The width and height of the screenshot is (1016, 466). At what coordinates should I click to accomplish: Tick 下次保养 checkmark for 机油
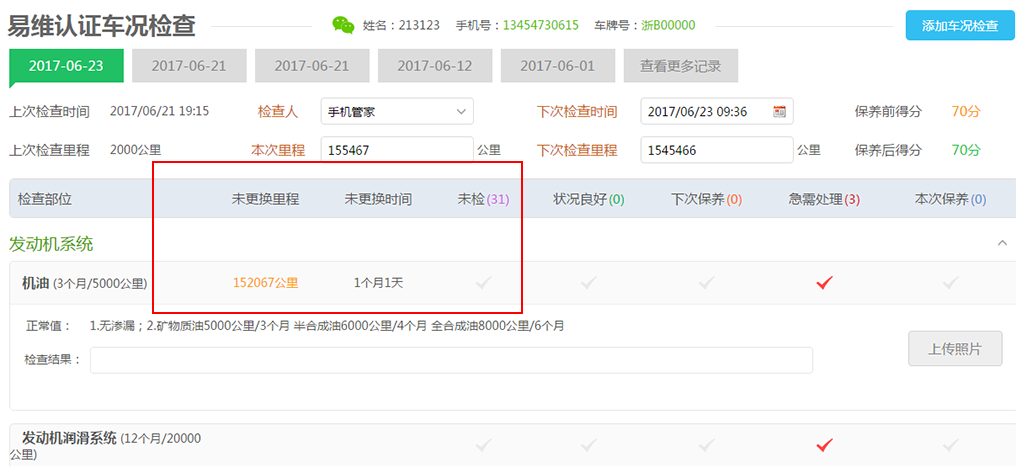706,284
